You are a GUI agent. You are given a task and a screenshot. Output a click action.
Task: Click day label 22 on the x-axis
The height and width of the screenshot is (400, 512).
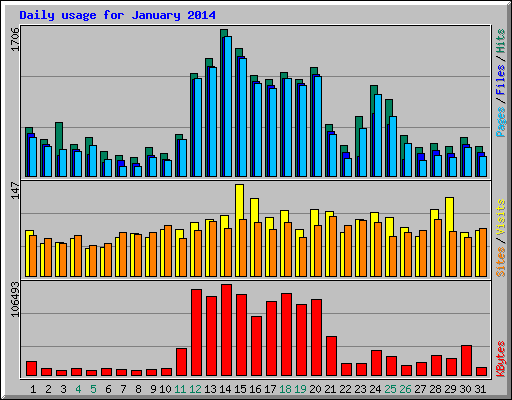(345, 389)
